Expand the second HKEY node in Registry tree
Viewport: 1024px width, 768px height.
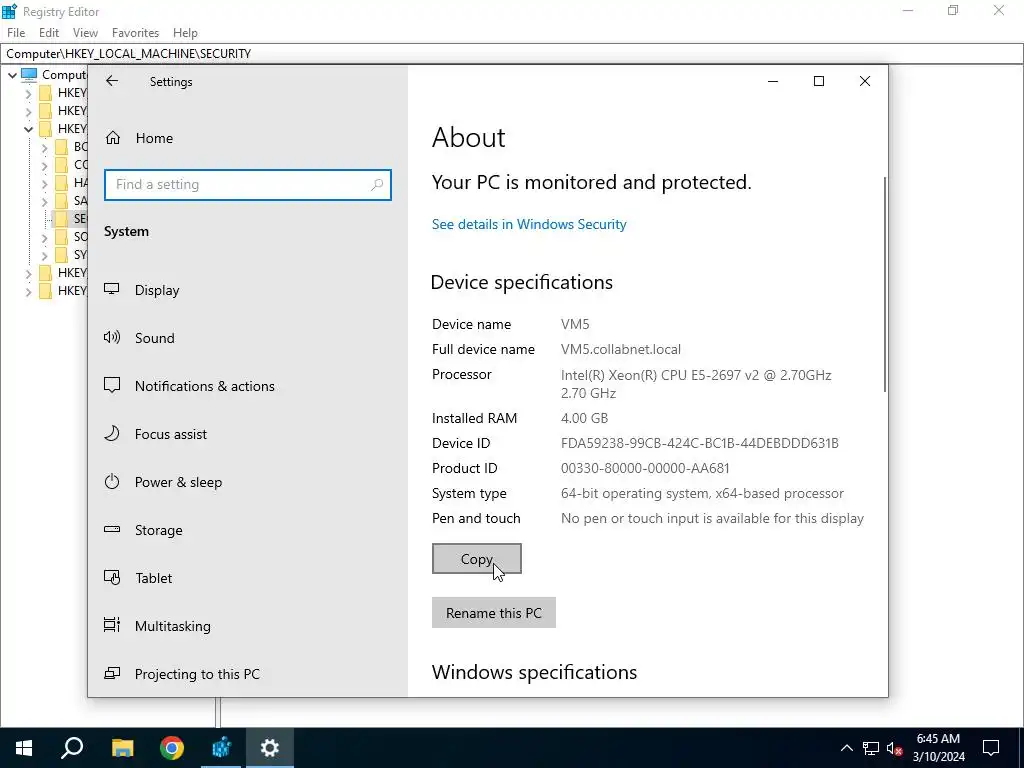coord(28,111)
